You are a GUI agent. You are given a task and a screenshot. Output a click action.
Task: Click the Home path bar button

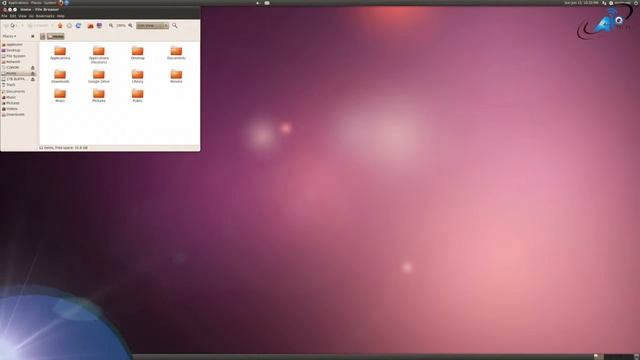[x=56, y=36]
